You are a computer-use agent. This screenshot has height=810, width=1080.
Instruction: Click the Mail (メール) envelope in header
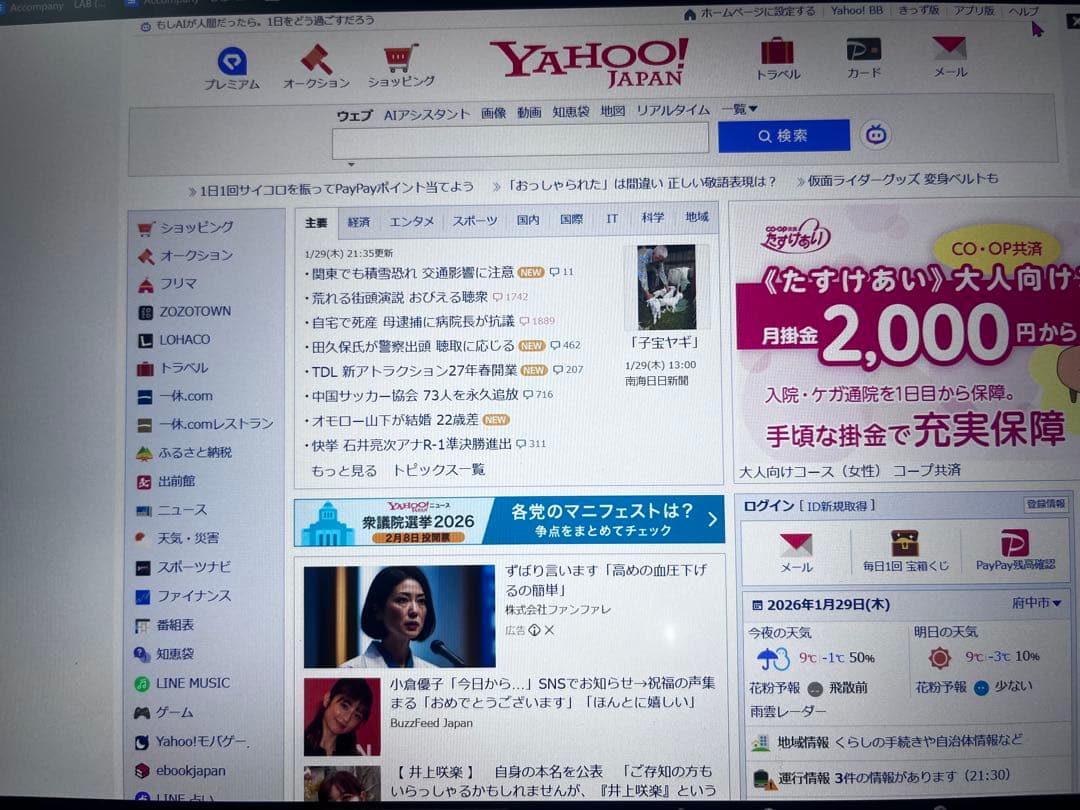949,49
